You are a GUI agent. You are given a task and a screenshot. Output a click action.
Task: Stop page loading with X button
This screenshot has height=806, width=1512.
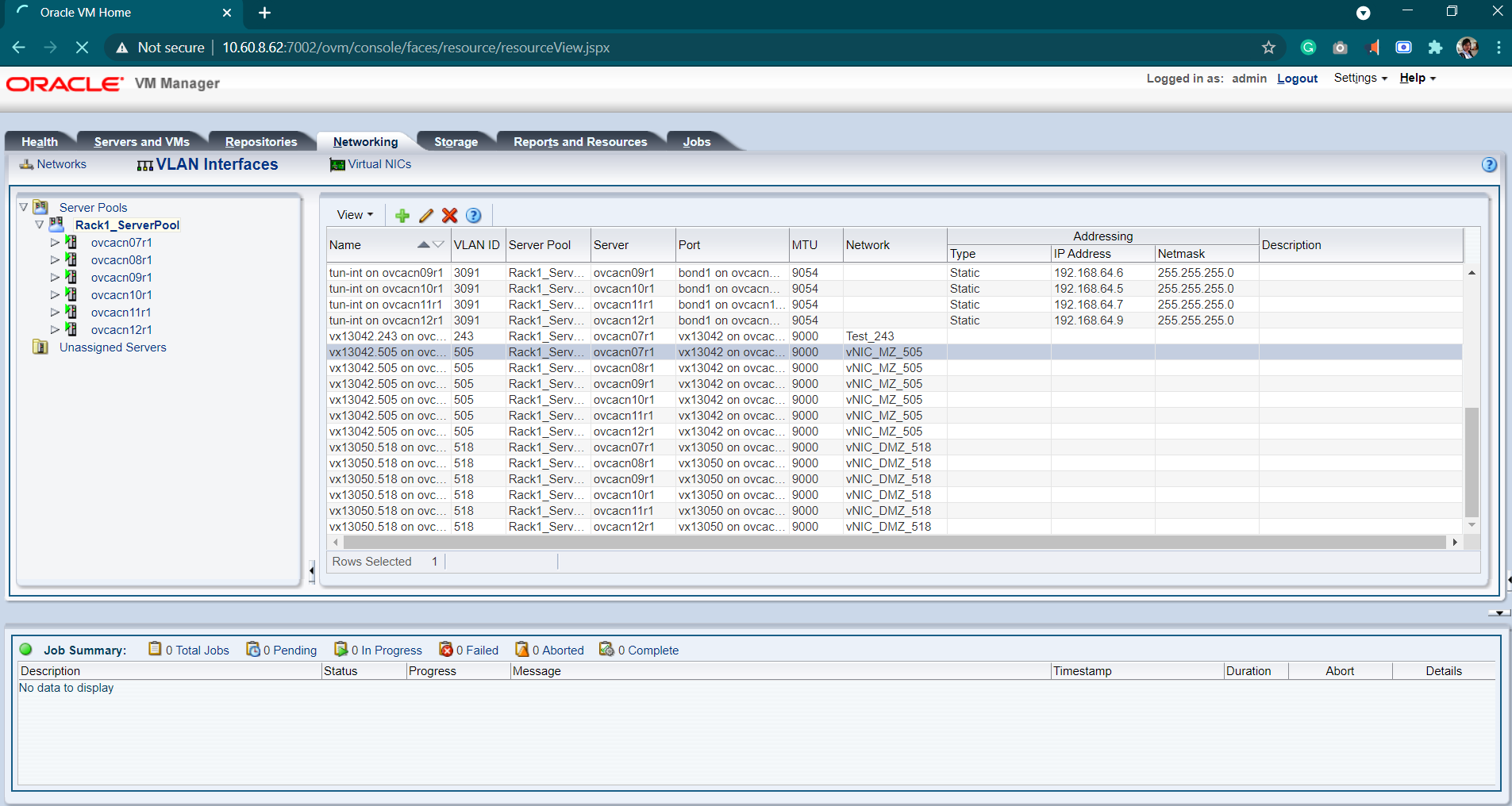tap(82, 48)
